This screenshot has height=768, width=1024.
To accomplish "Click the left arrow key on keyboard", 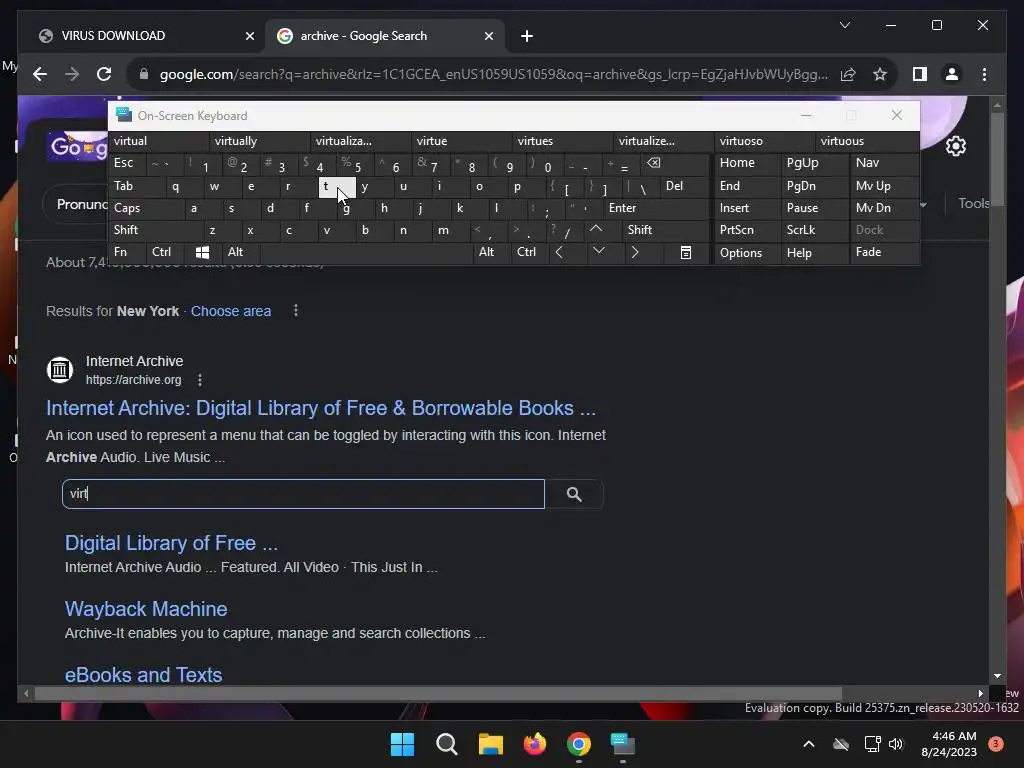I will pos(559,252).
